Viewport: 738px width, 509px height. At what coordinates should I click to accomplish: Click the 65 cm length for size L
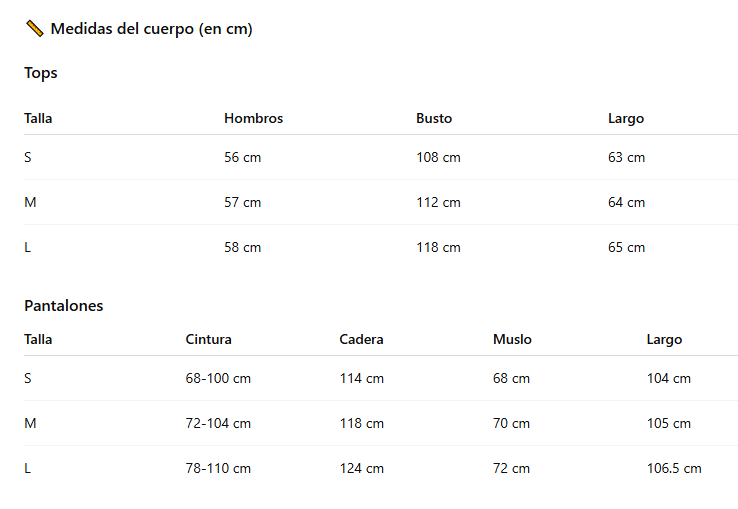click(626, 247)
